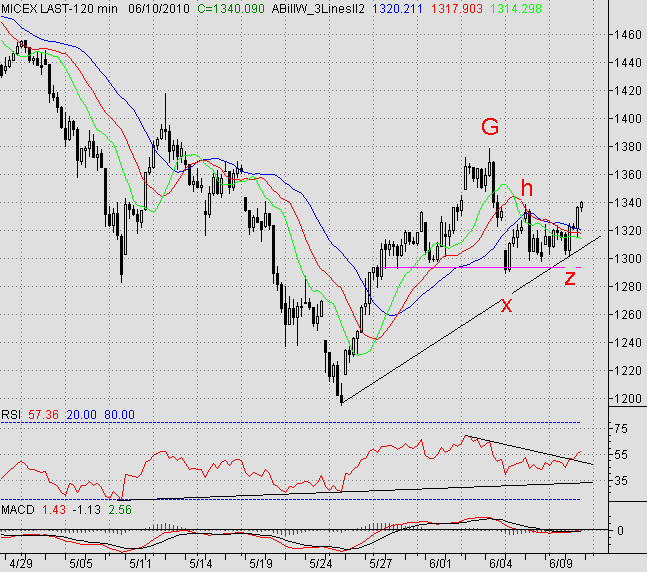Click the 1240 price axis label
647x572 pixels.
click(x=628, y=343)
